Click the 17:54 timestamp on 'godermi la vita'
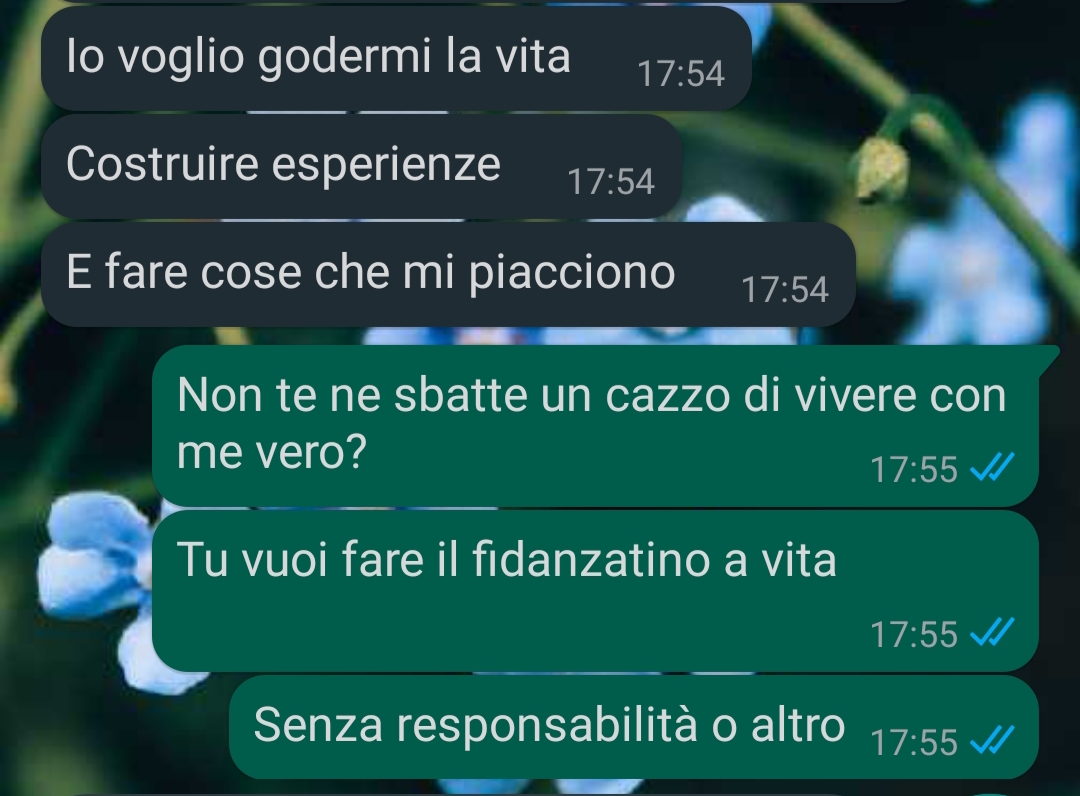1080x796 pixels. point(681,73)
